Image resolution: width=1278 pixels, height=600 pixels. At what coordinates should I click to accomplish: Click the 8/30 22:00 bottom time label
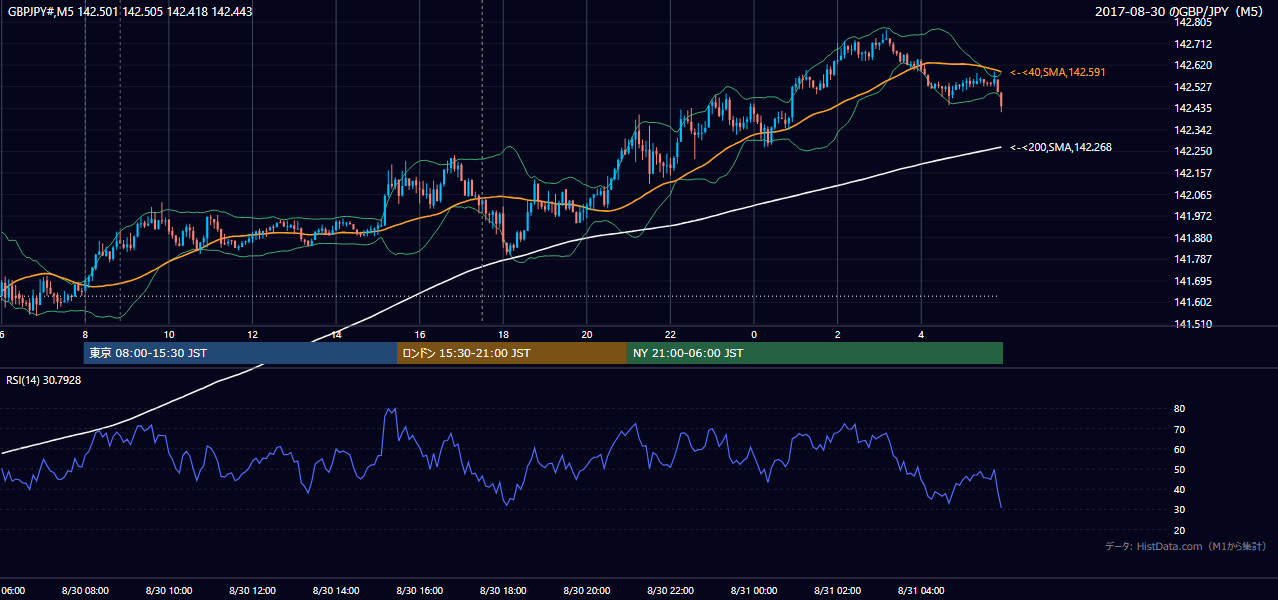(670, 591)
